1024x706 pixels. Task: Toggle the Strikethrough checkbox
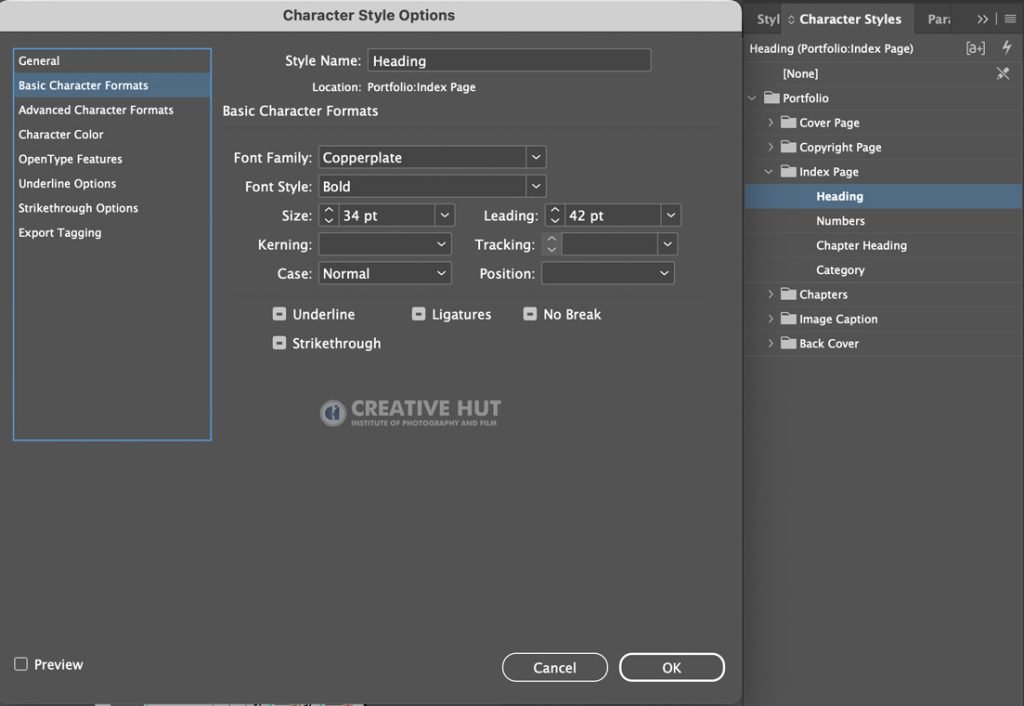[280, 343]
